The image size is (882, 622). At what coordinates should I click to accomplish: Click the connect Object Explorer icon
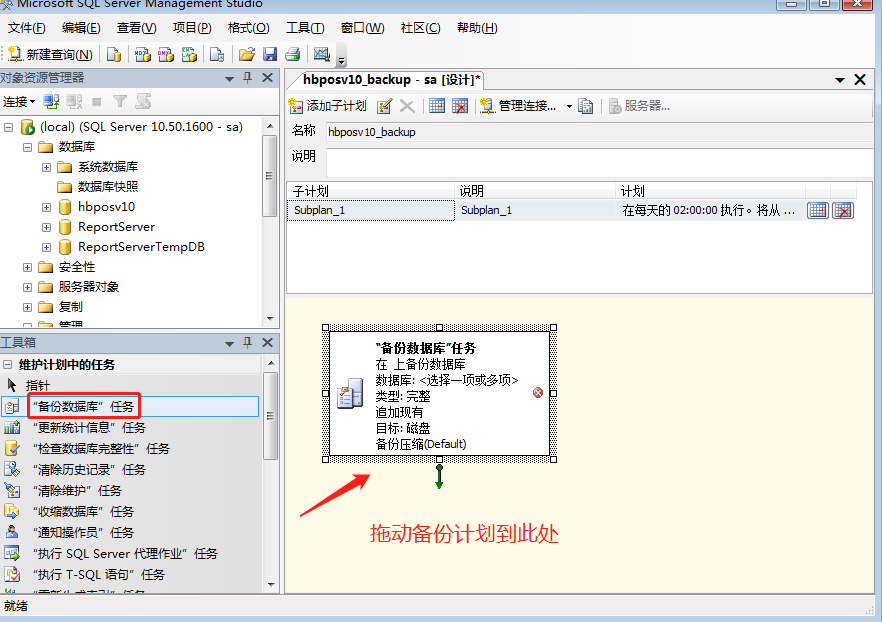click(51, 102)
